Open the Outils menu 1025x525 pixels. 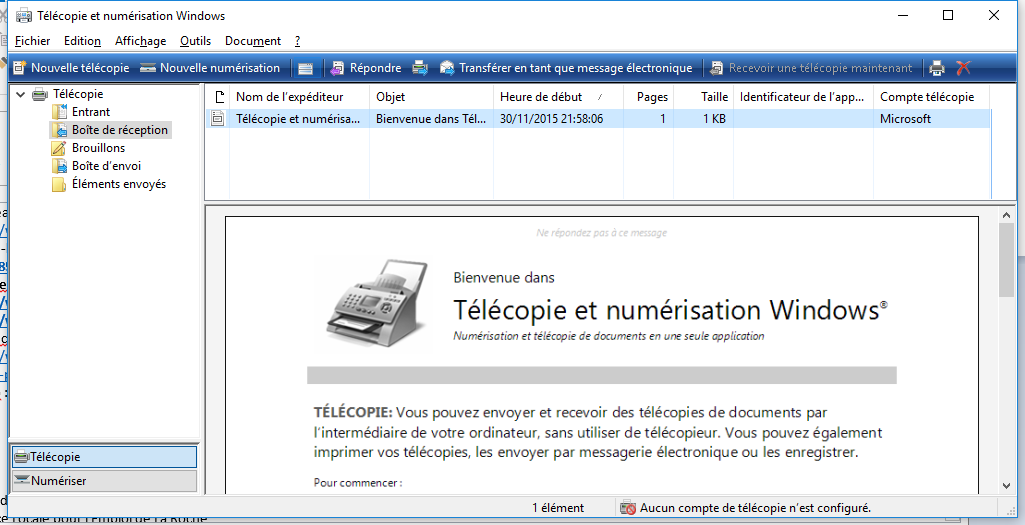(x=195, y=41)
